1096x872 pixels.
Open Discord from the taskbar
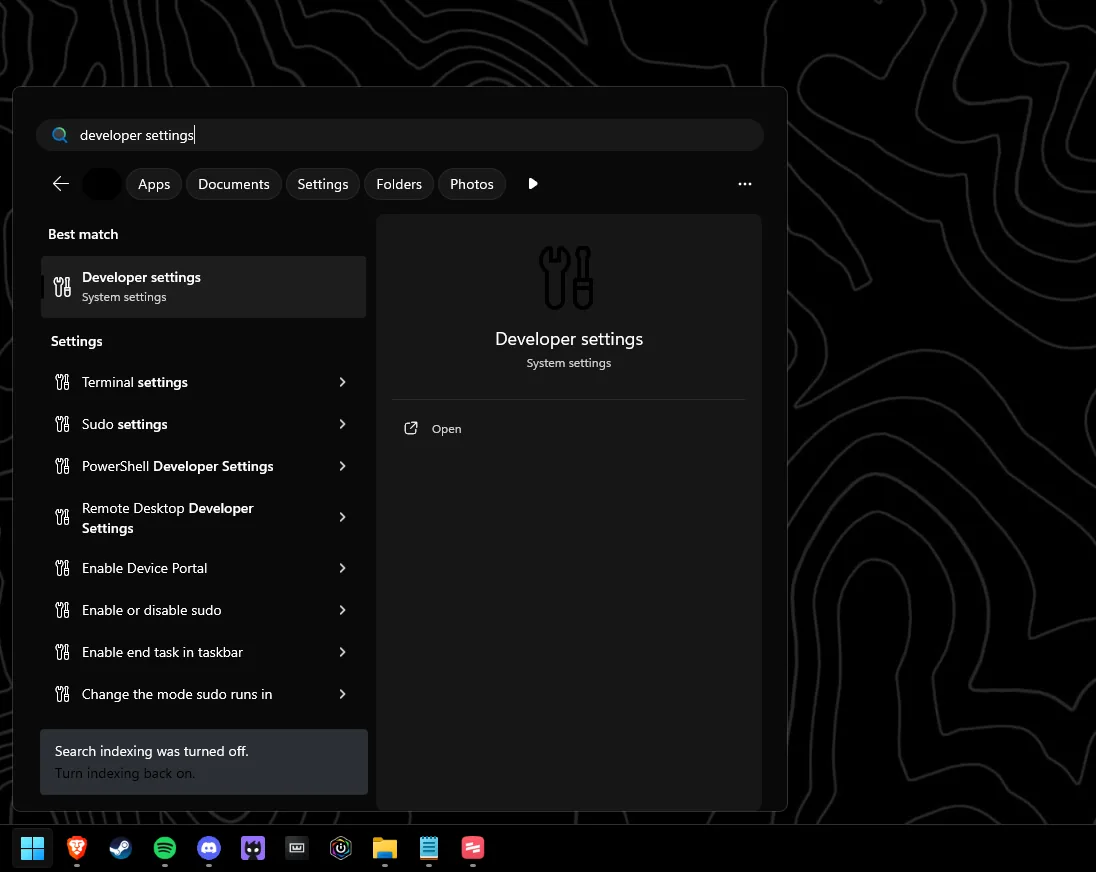point(209,848)
